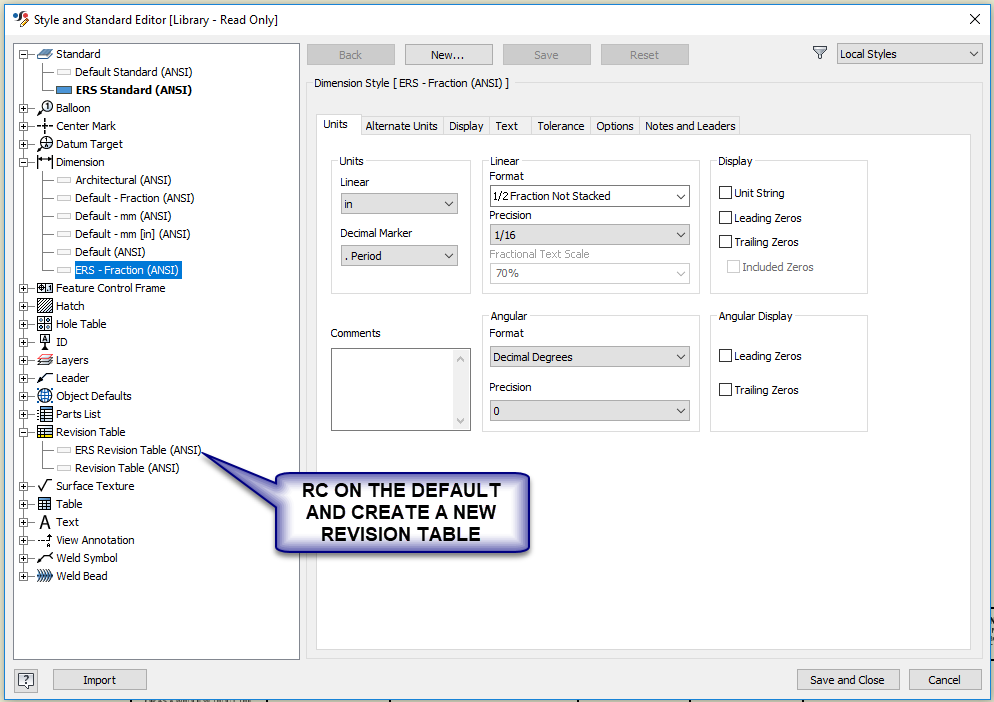Image resolution: width=994 pixels, height=702 pixels.
Task: Click the Cancel button
Action: pyautogui.click(x=945, y=680)
